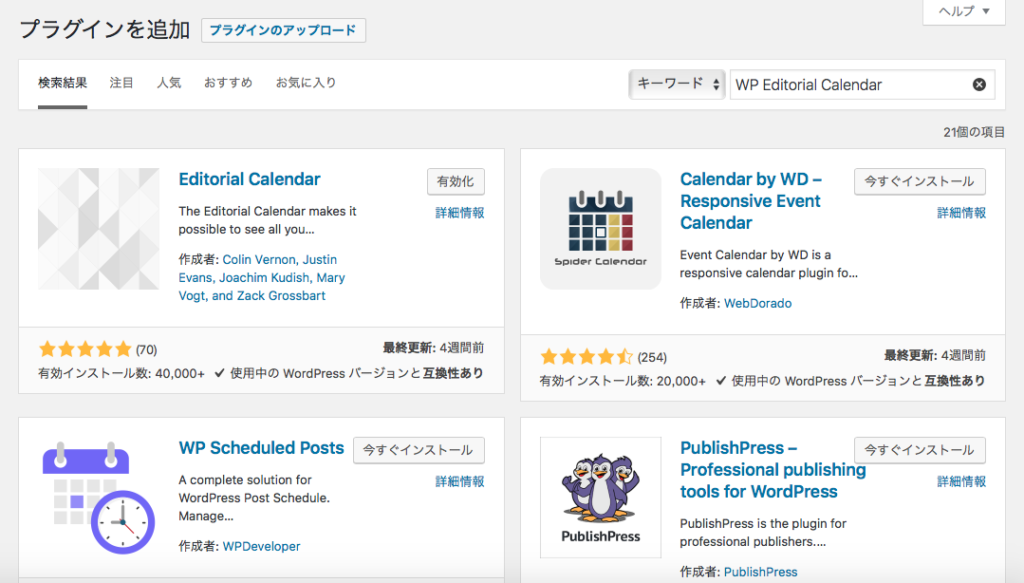Click the Event Calendar by WD description text
The height and width of the screenshot is (583, 1024).
pyautogui.click(x=769, y=264)
